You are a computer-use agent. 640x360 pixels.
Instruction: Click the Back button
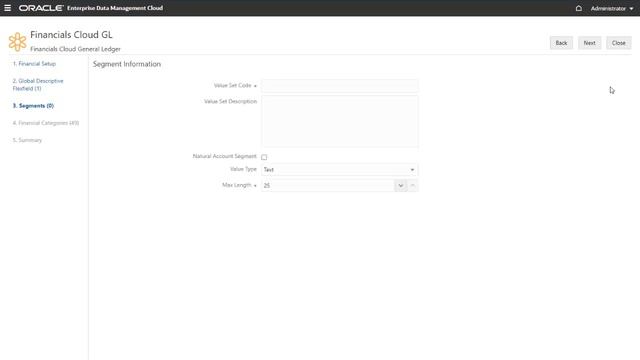(561, 43)
